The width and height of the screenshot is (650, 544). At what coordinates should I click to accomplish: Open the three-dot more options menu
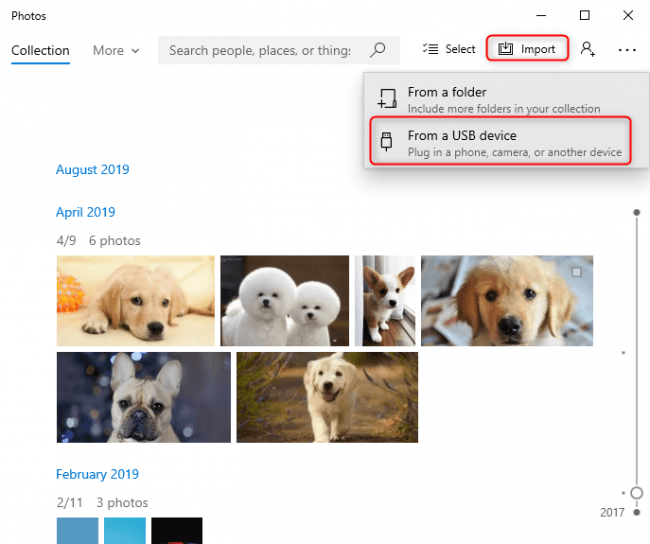point(627,49)
